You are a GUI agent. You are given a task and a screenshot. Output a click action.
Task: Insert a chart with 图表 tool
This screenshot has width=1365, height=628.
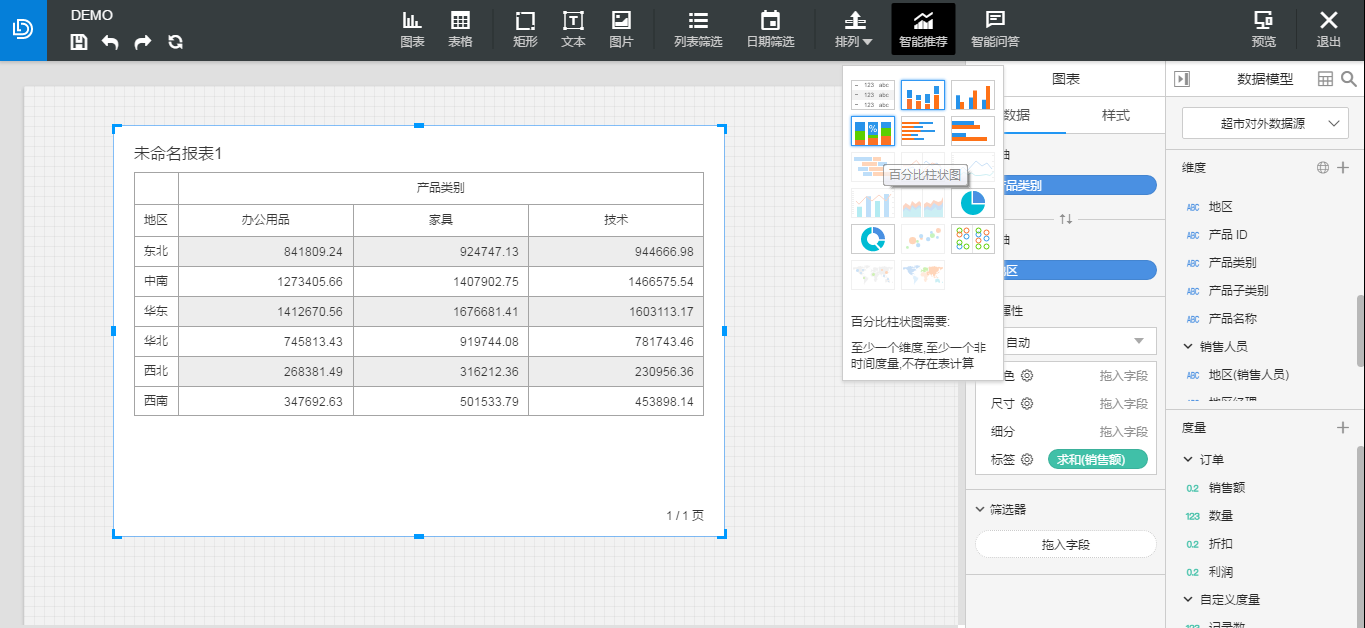[412, 30]
